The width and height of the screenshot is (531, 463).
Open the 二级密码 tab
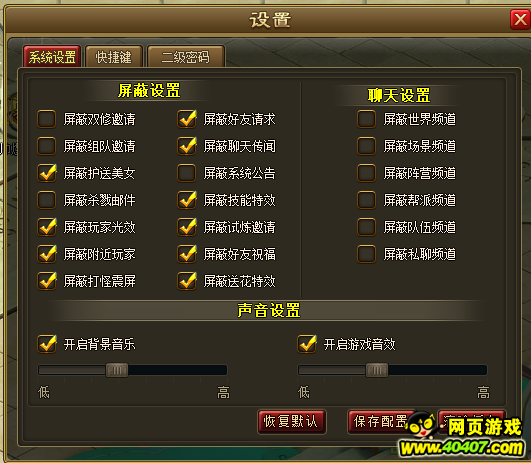point(186,57)
